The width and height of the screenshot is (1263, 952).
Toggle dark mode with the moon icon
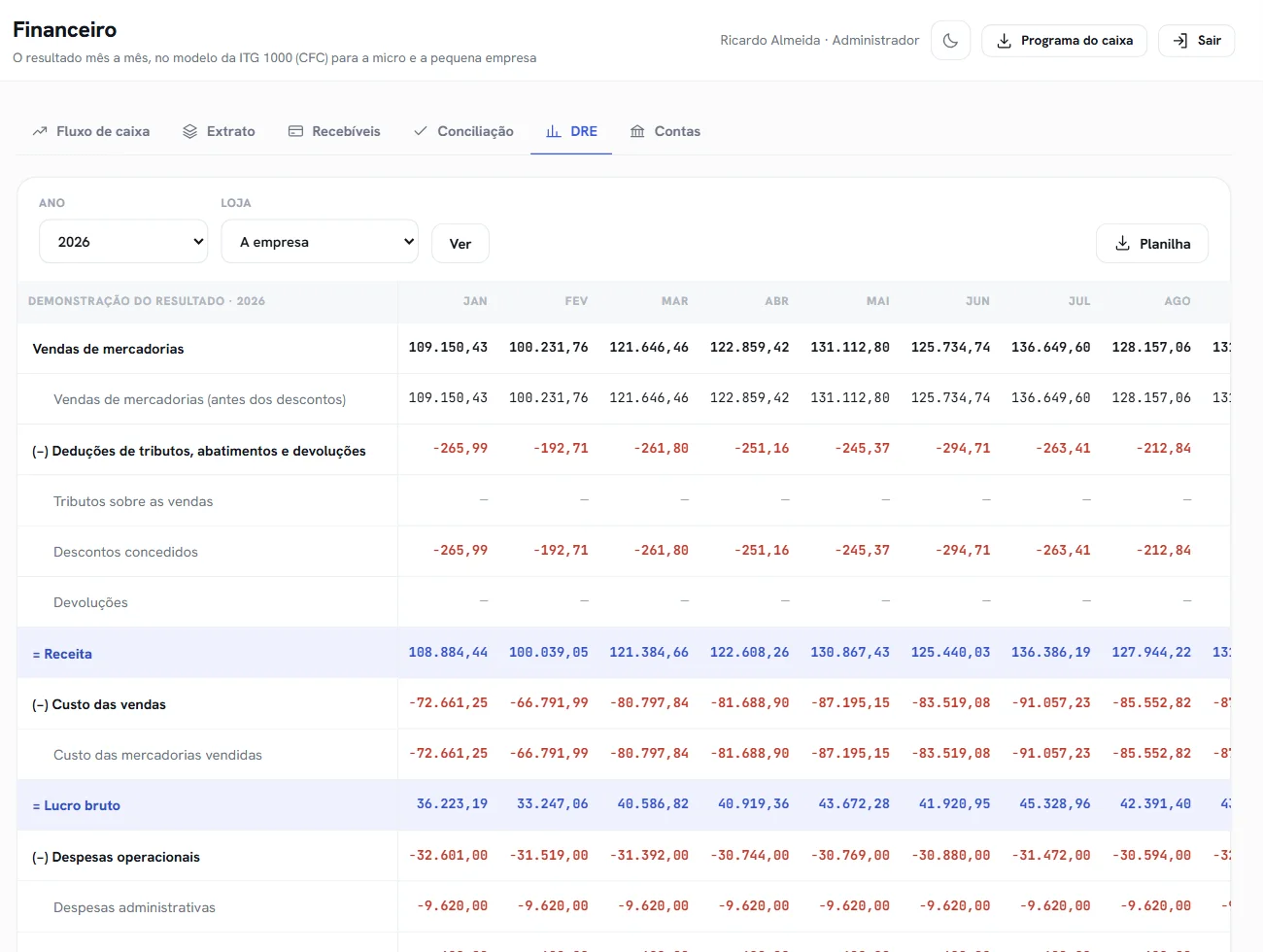[x=950, y=41]
